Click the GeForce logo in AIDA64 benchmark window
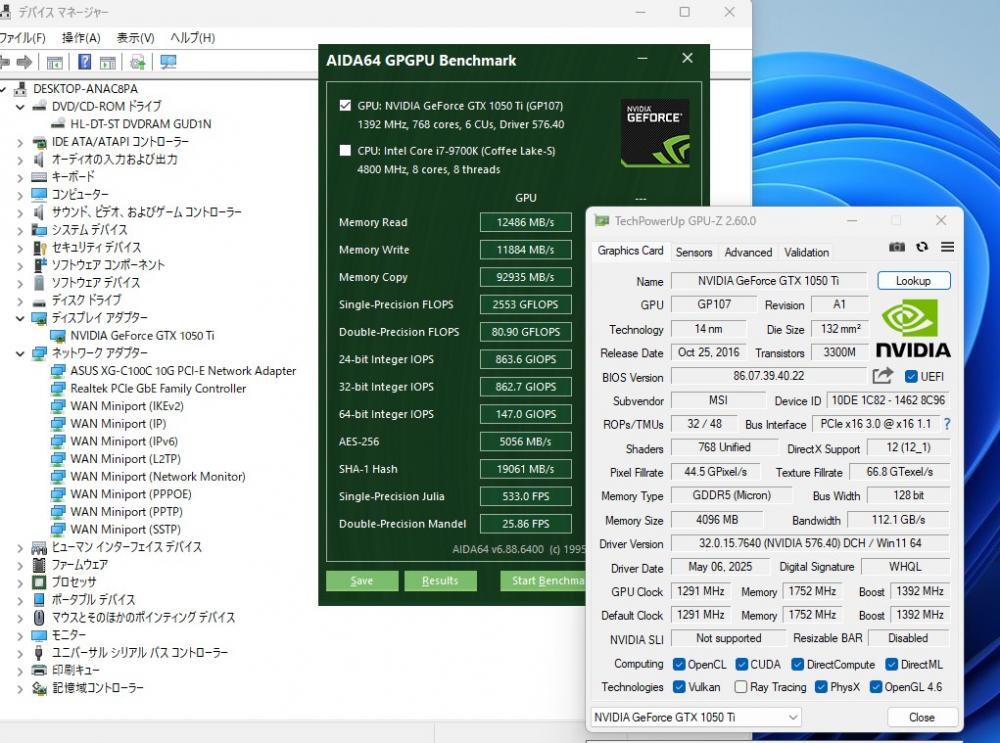1000x743 pixels. point(654,133)
